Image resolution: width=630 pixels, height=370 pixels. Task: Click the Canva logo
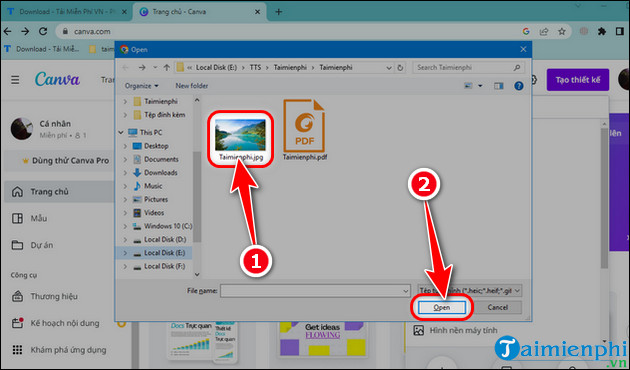tap(57, 79)
